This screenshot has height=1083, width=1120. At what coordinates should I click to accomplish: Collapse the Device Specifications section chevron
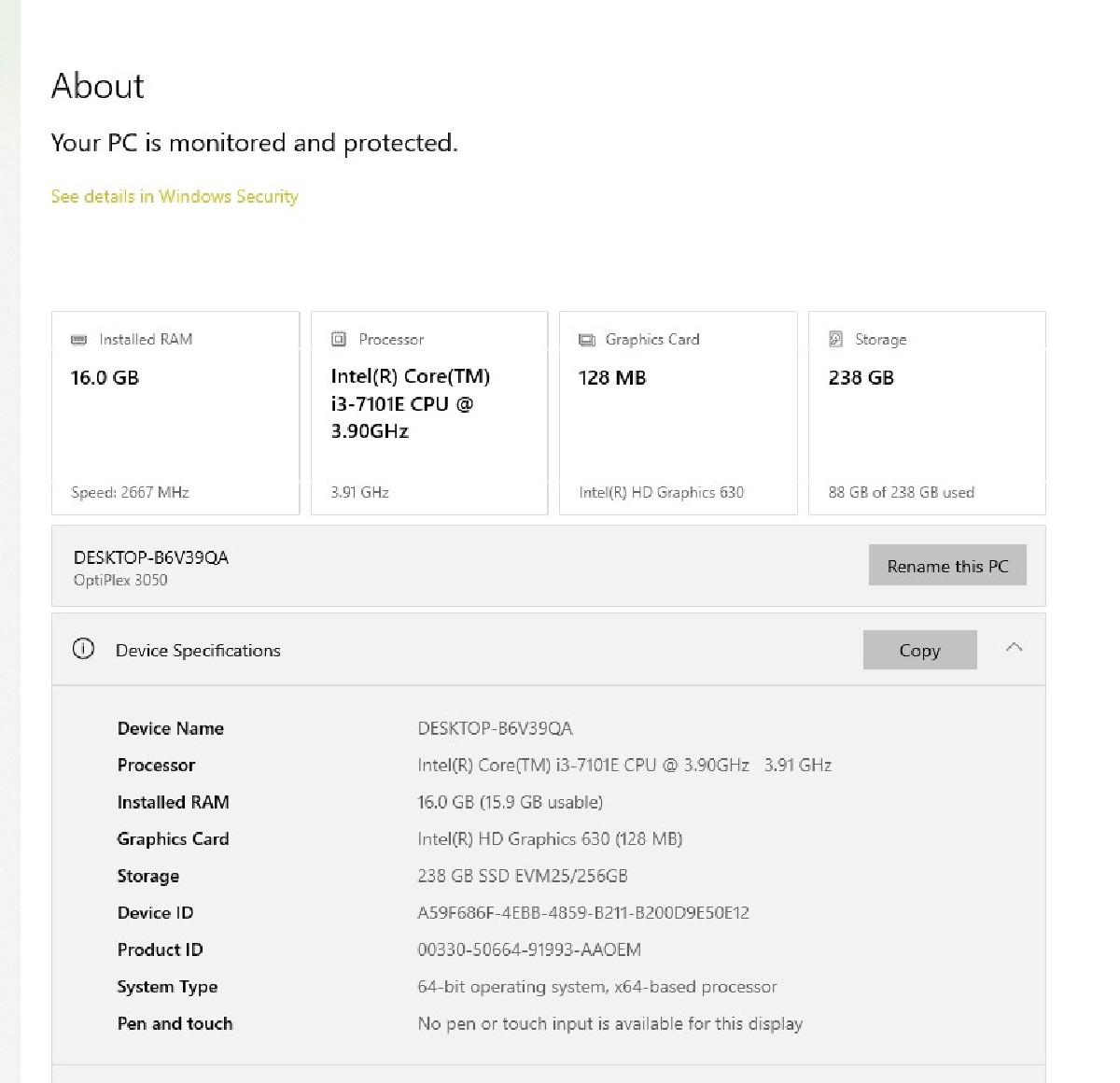[x=1014, y=649]
